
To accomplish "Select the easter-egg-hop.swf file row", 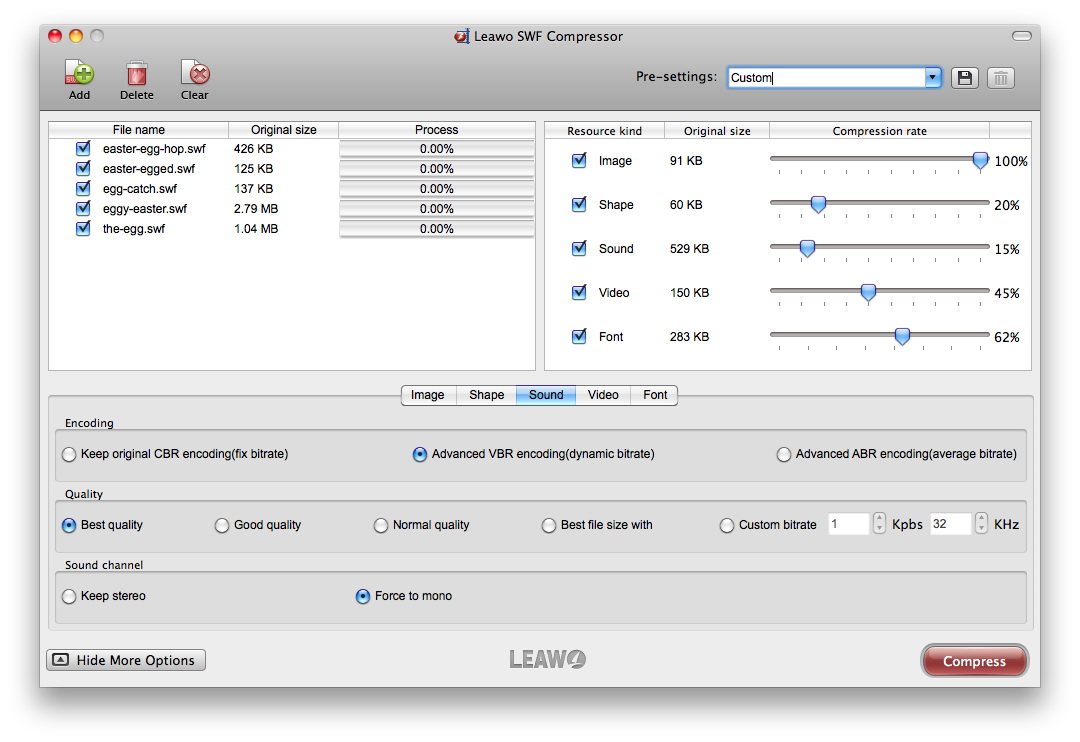I will pyautogui.click(x=292, y=148).
